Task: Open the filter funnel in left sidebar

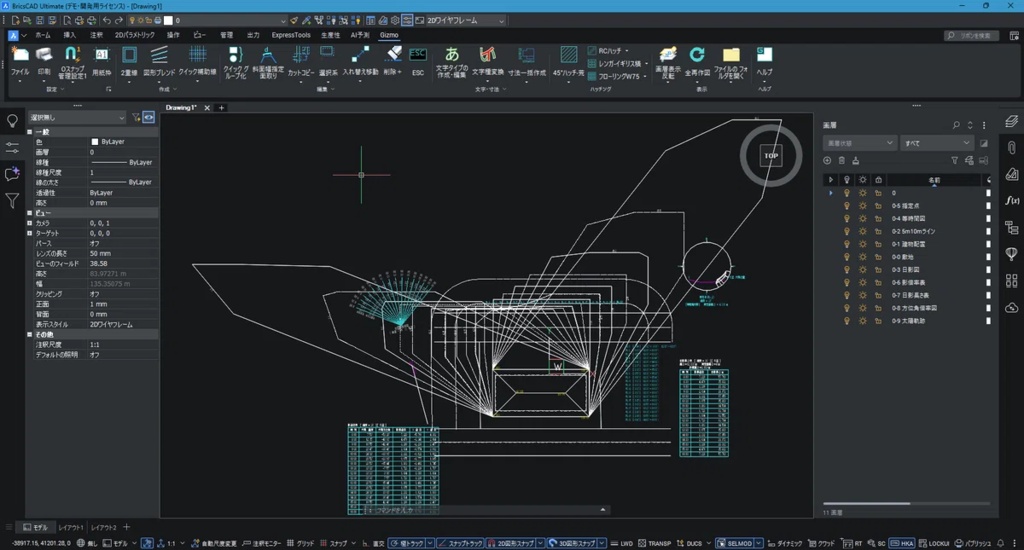Action: [x=12, y=201]
